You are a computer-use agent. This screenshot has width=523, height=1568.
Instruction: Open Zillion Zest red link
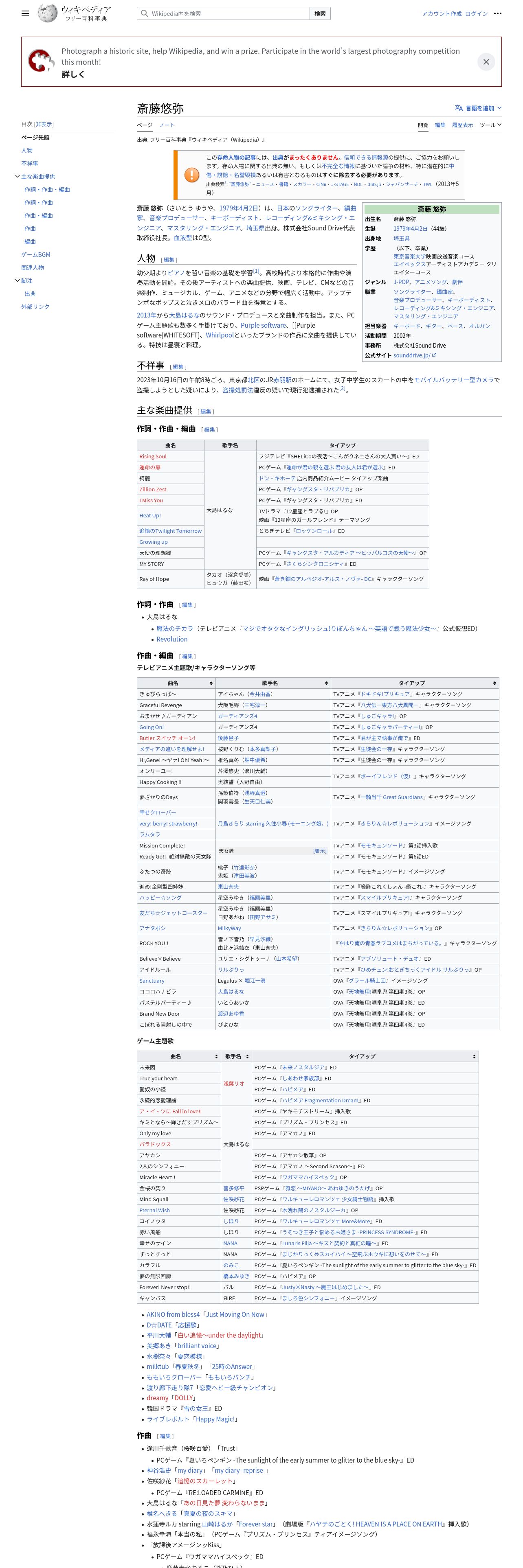click(x=153, y=489)
